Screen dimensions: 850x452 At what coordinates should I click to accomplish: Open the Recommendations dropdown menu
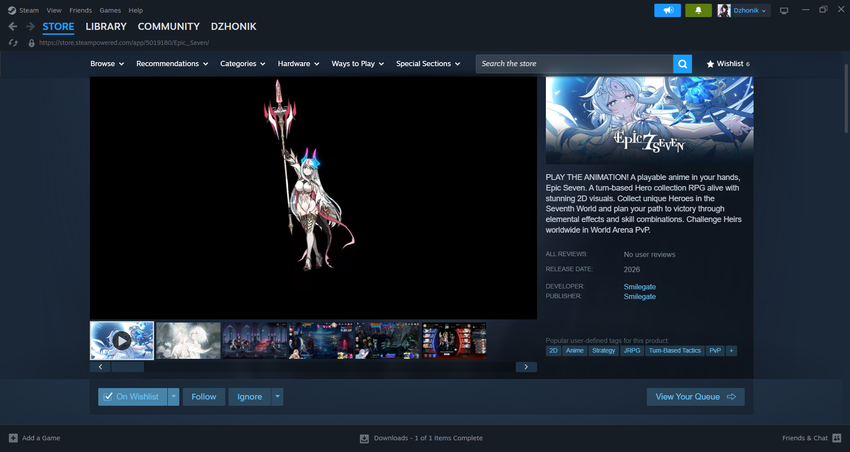[x=172, y=64]
